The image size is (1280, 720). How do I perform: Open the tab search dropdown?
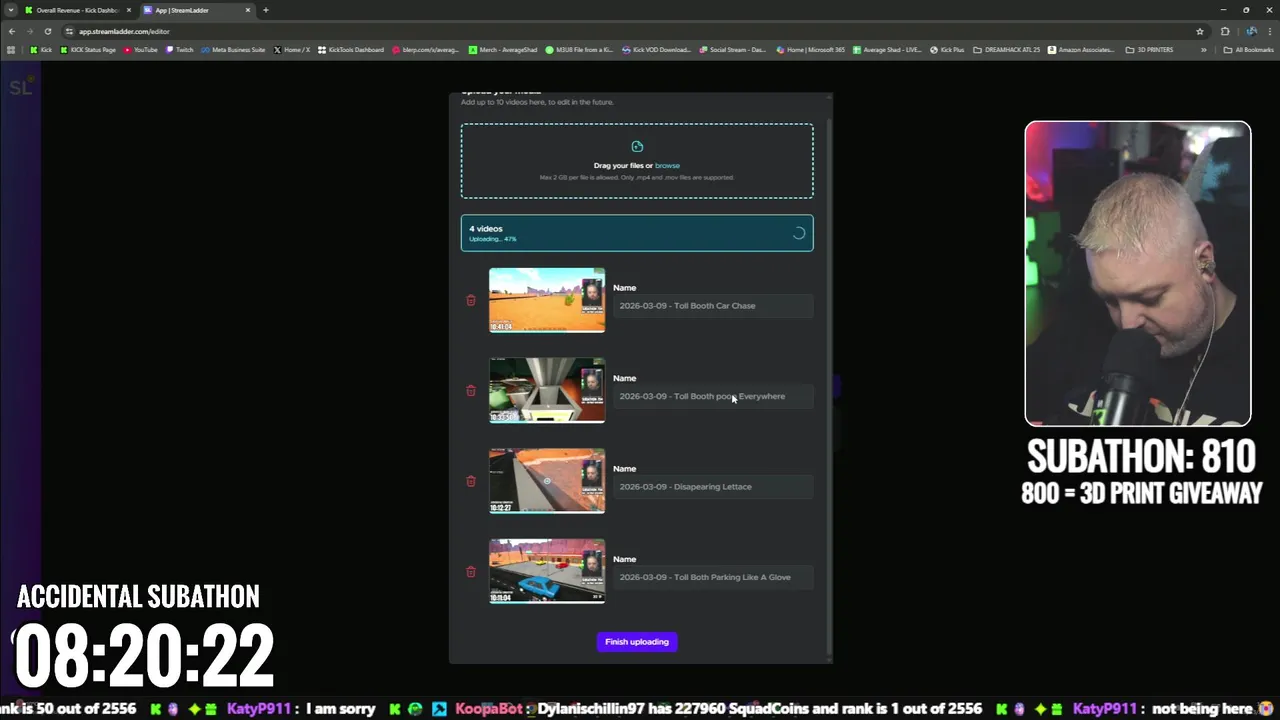pyautogui.click(x=10, y=10)
